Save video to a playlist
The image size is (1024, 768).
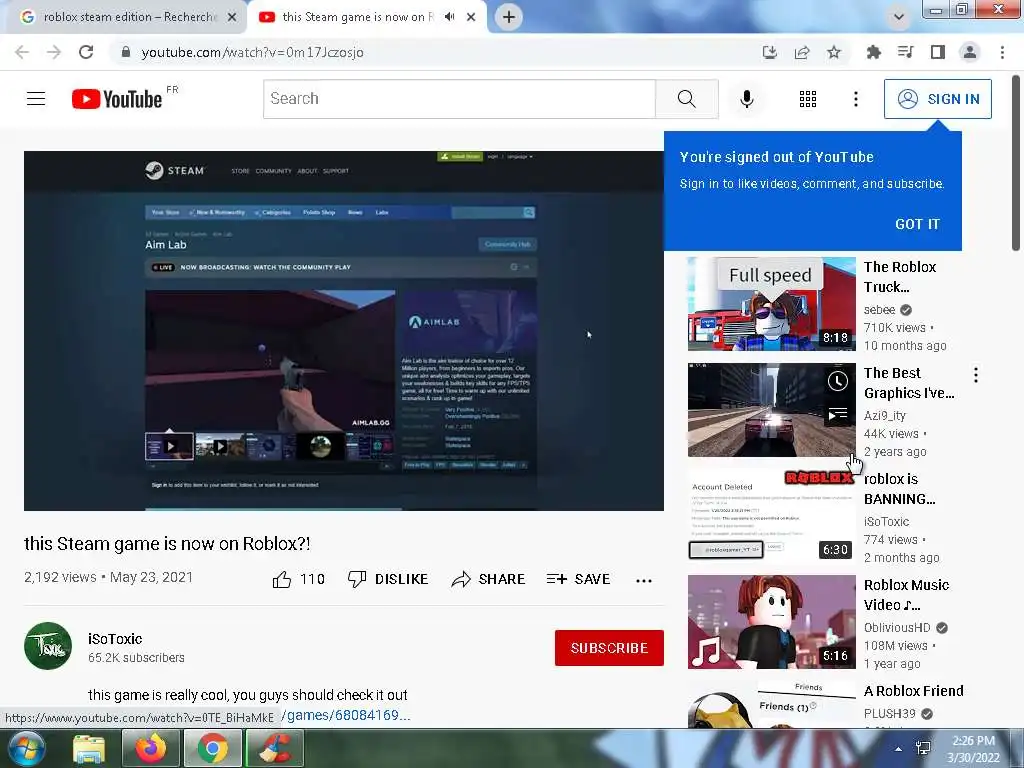(579, 579)
